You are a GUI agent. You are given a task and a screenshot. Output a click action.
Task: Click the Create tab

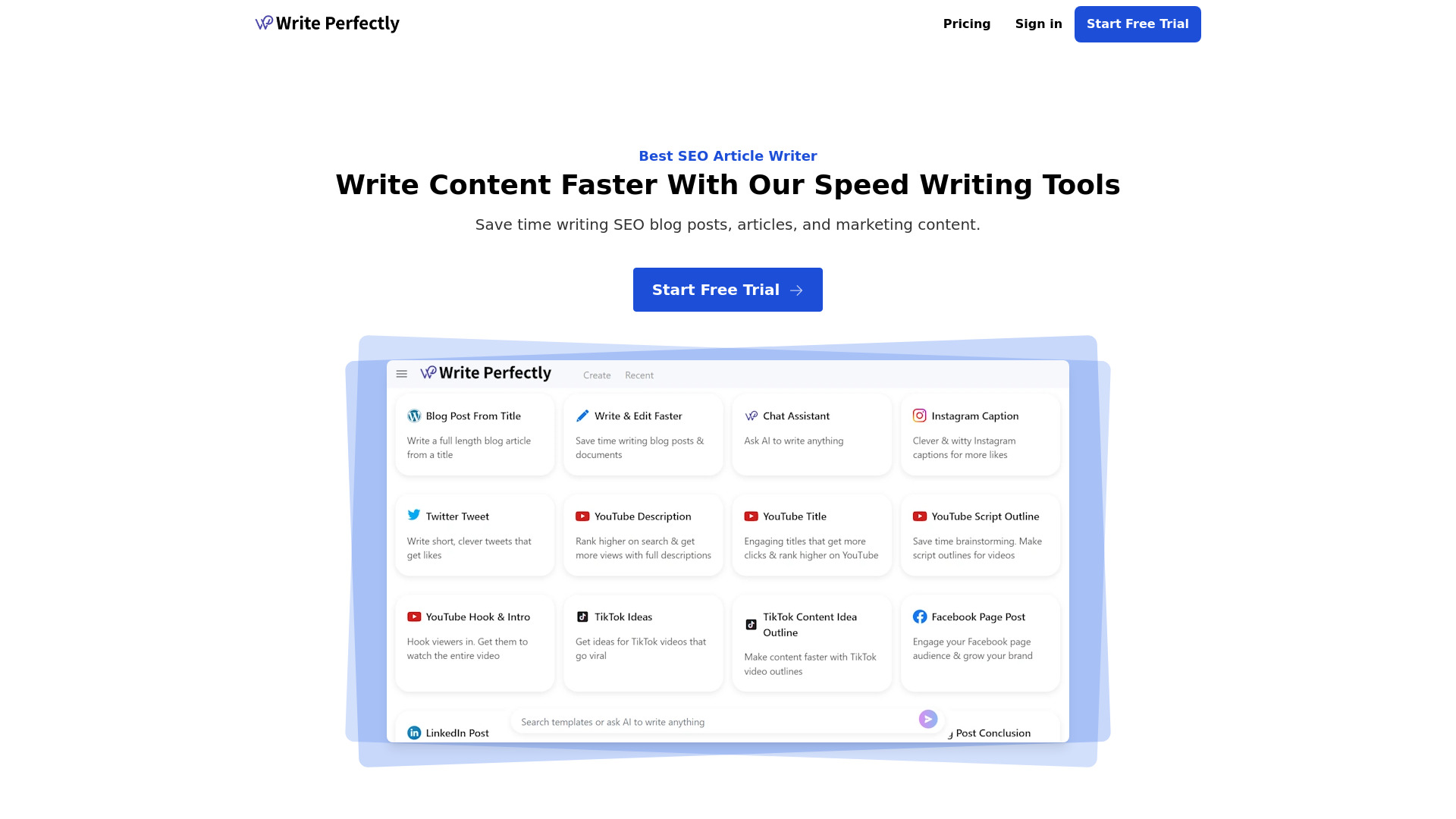pyautogui.click(x=596, y=374)
